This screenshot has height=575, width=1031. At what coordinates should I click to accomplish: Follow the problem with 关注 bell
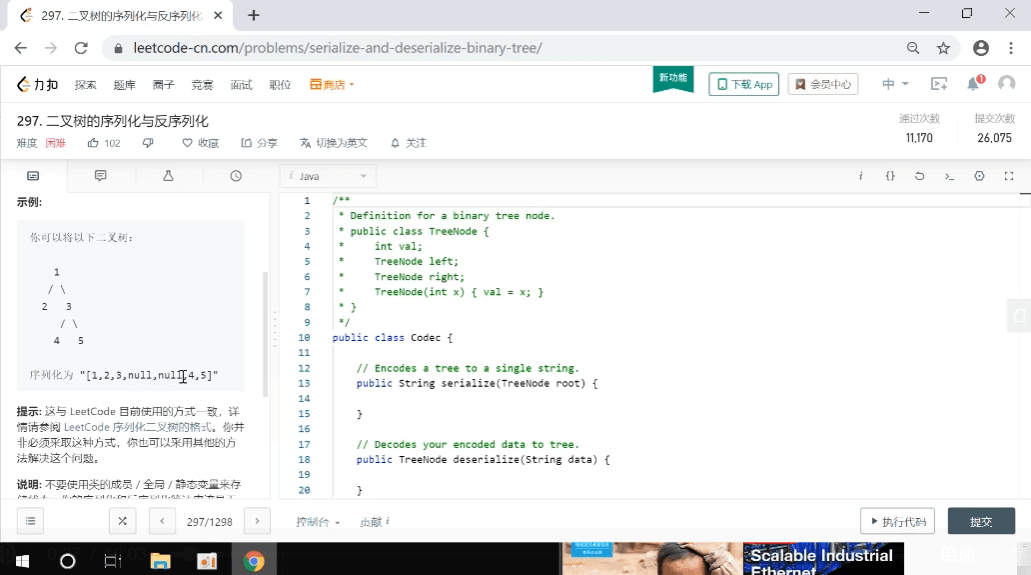[408, 143]
